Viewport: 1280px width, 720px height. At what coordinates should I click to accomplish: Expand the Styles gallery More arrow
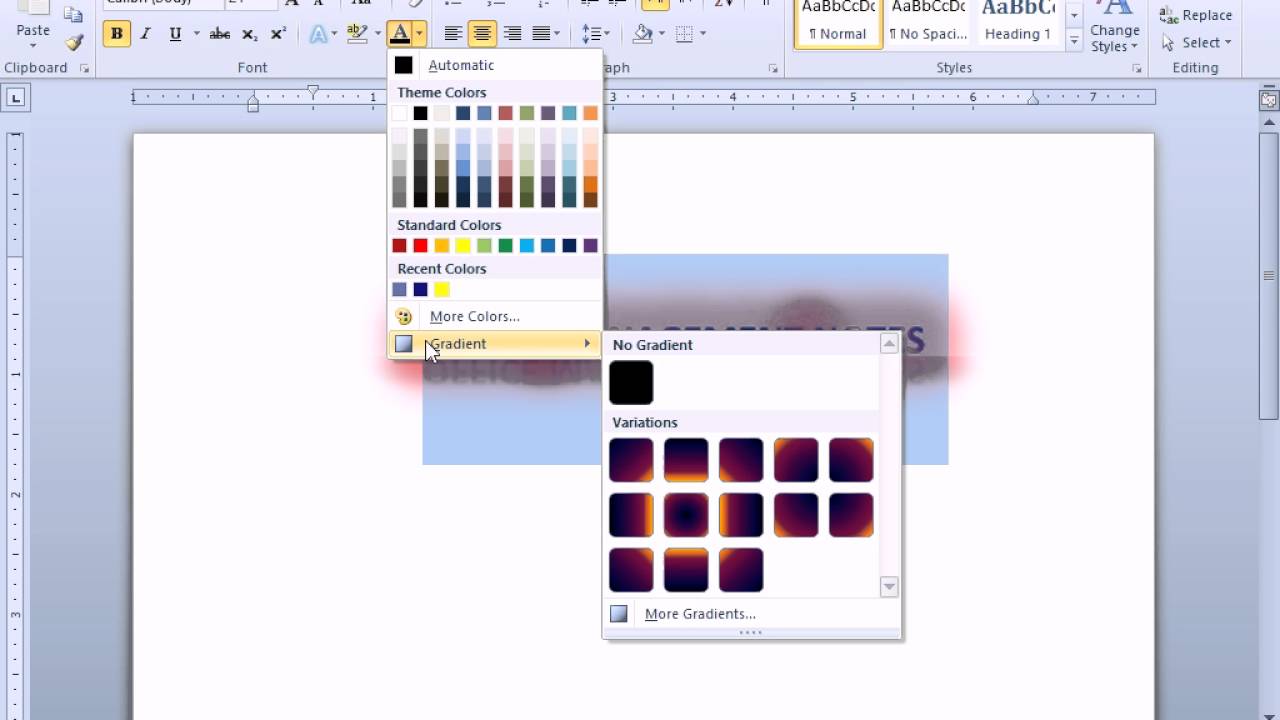pos(1074,40)
